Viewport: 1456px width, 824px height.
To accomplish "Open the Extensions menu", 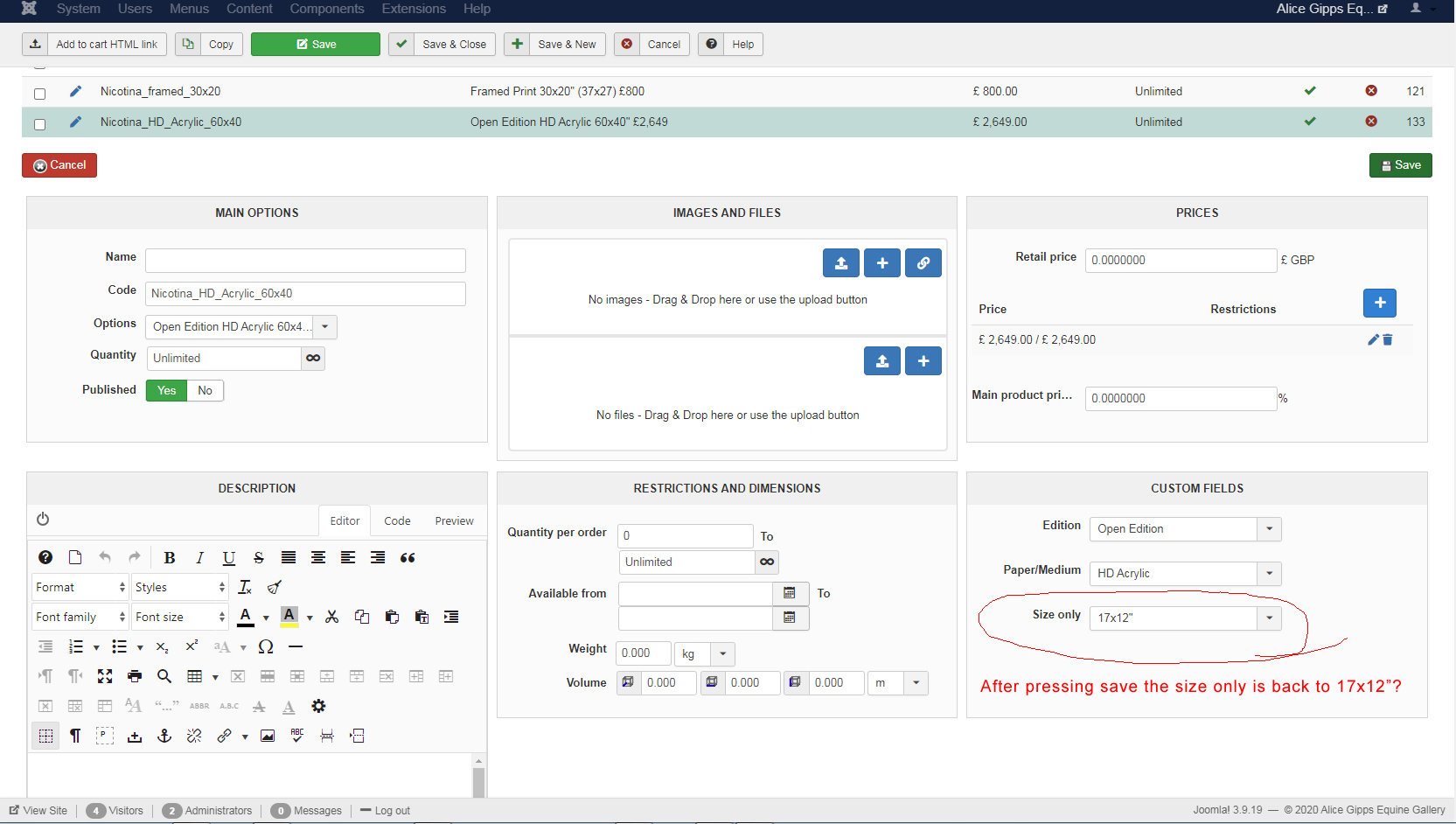I will [x=414, y=9].
